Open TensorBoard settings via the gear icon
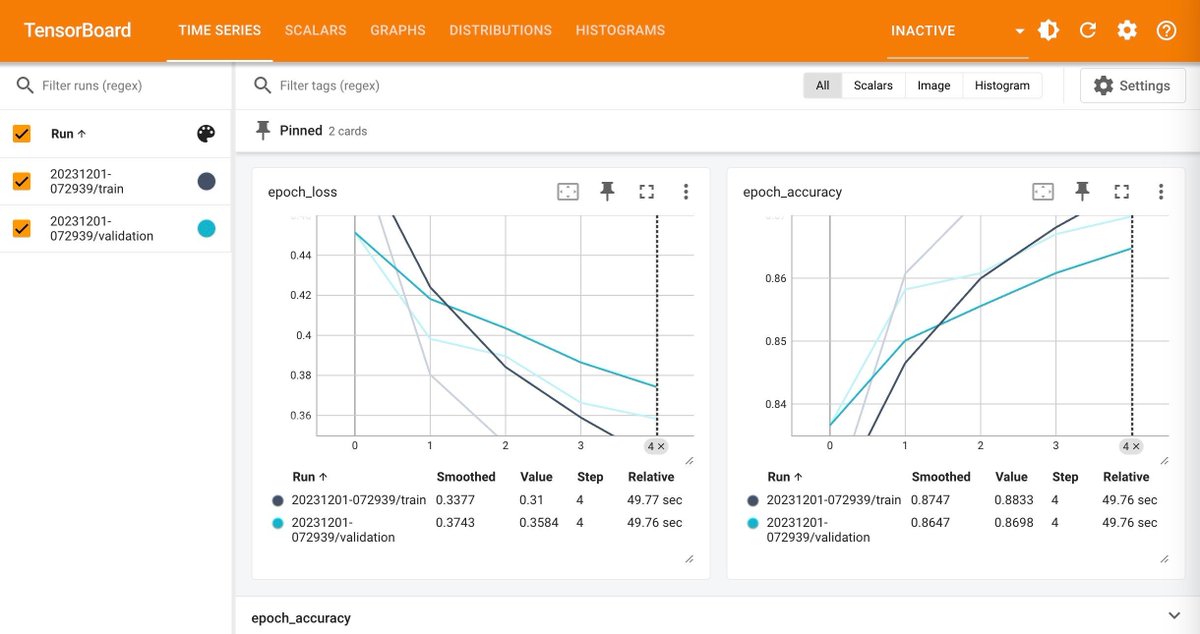 pyautogui.click(x=1127, y=30)
